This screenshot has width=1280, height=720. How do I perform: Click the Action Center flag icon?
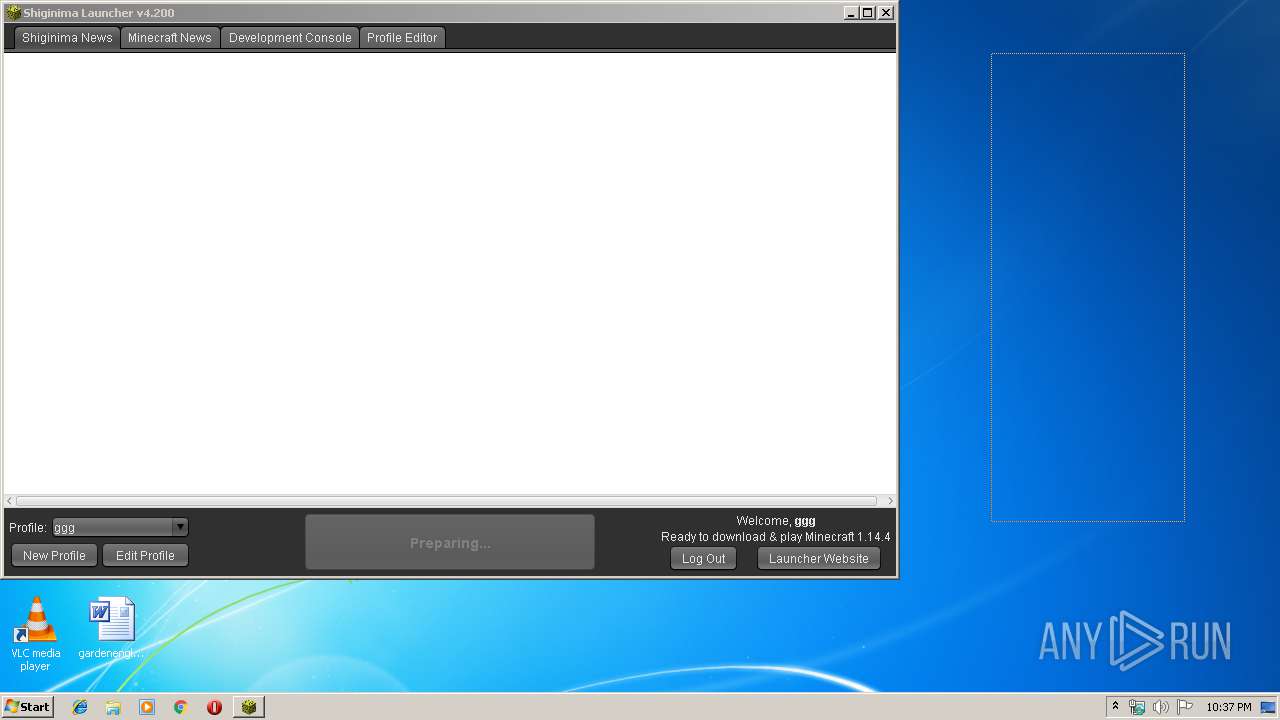tap(1185, 707)
